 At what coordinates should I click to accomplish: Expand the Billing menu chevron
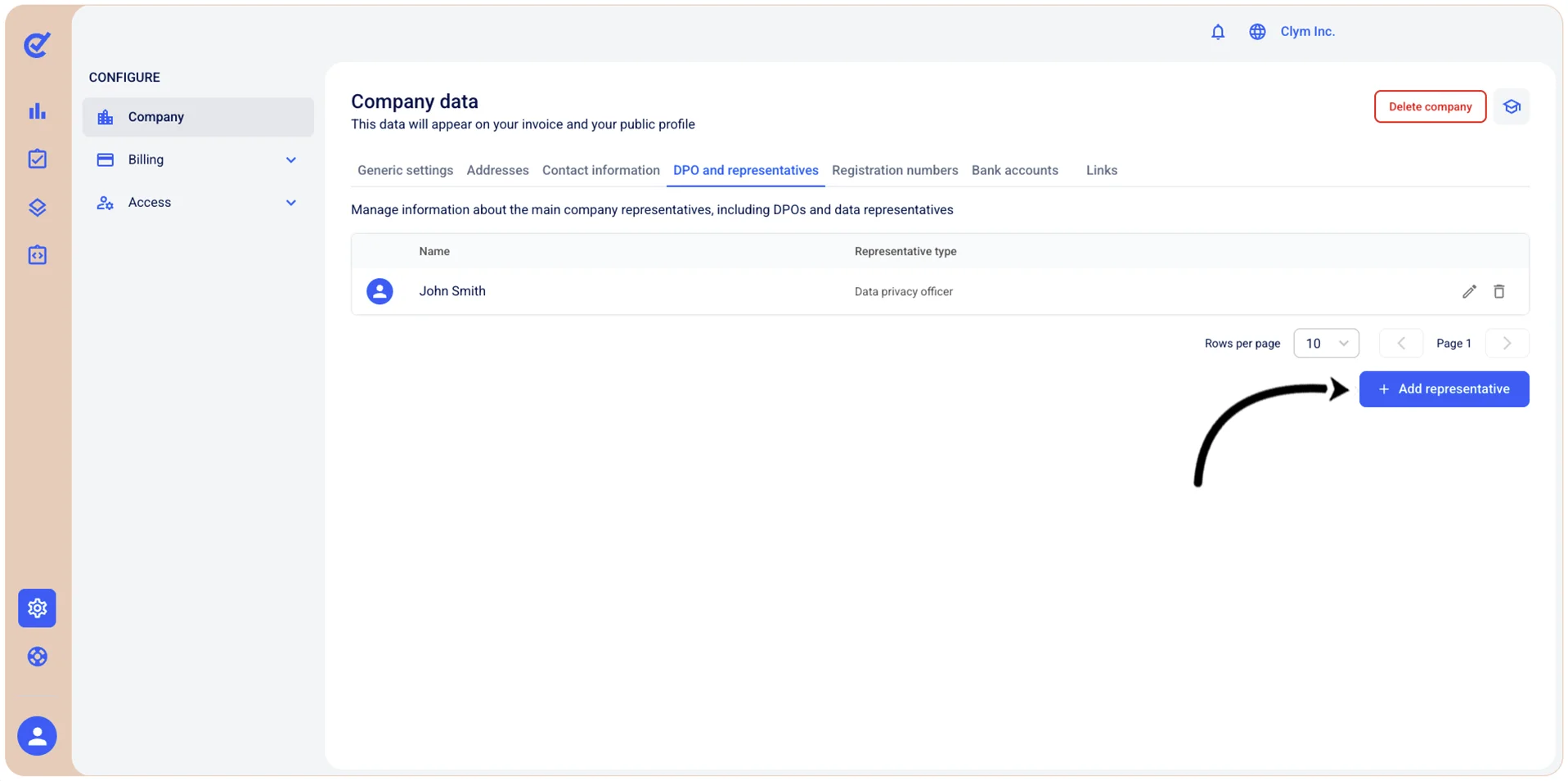290,160
